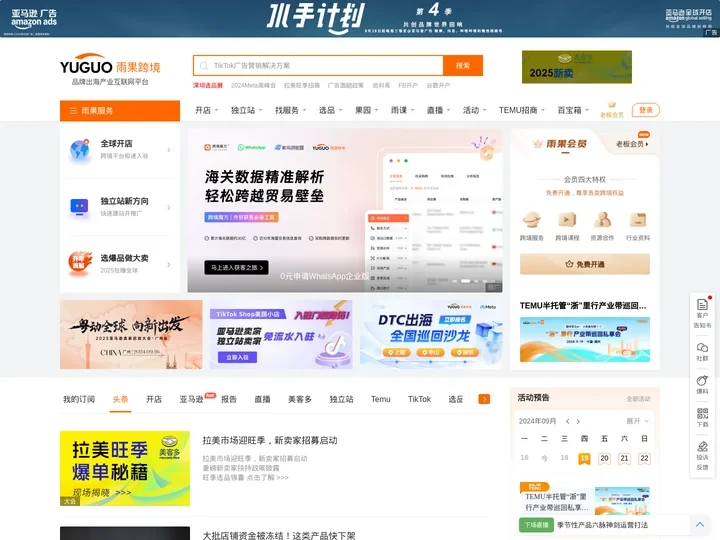Open the 社群 chat icon in sidebar
720x540 pixels.
click(x=702, y=347)
